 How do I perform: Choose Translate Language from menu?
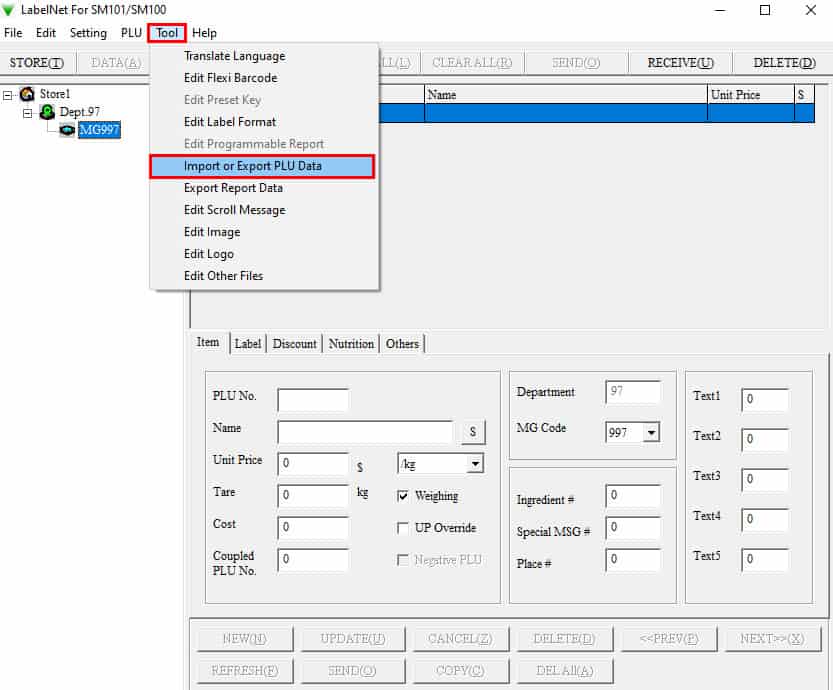[x=265, y=56]
